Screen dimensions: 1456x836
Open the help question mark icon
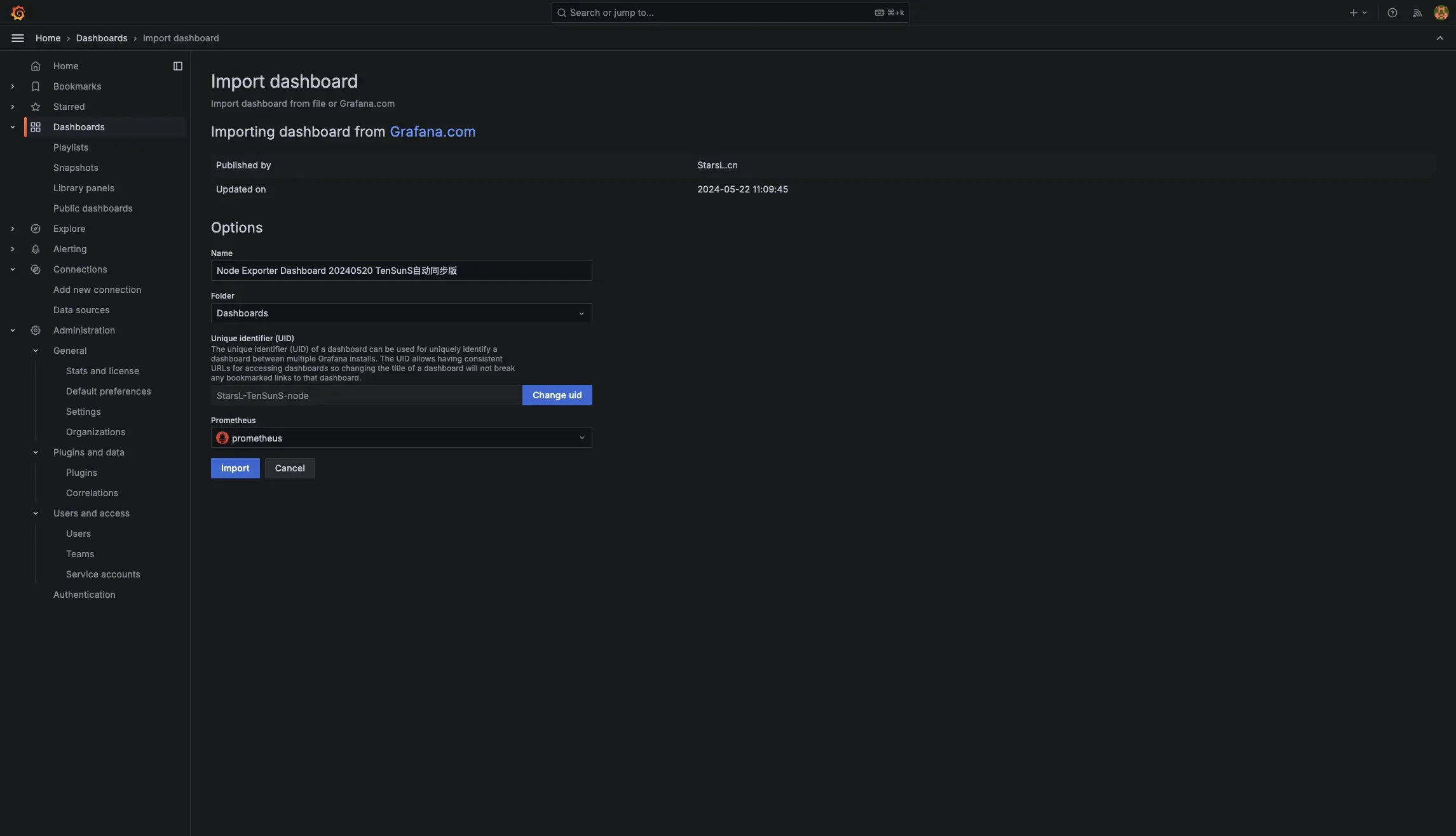coord(1392,13)
